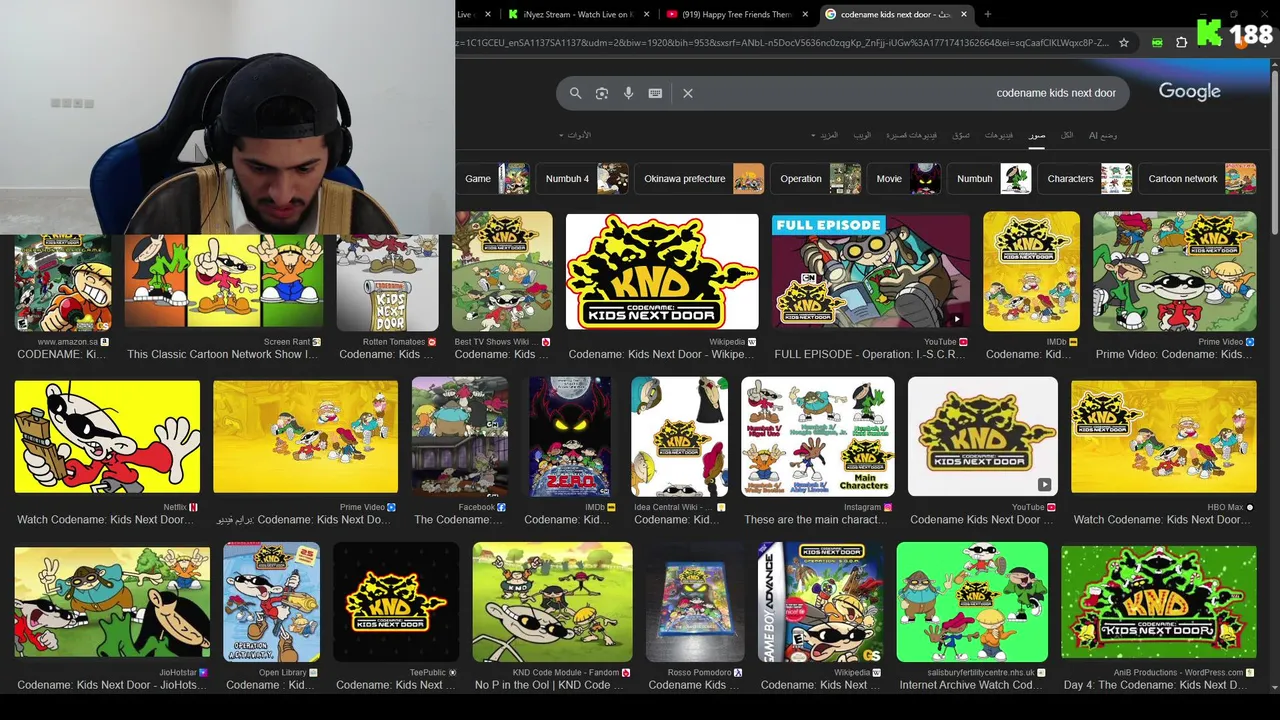Filter images by the Numbuh chip

point(990,179)
